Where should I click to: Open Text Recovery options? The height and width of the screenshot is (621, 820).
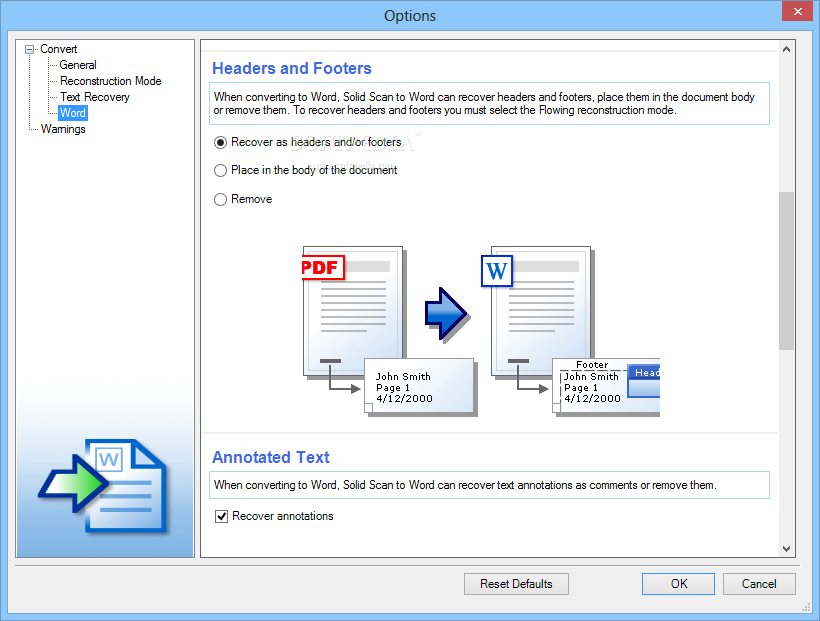[x=95, y=97]
